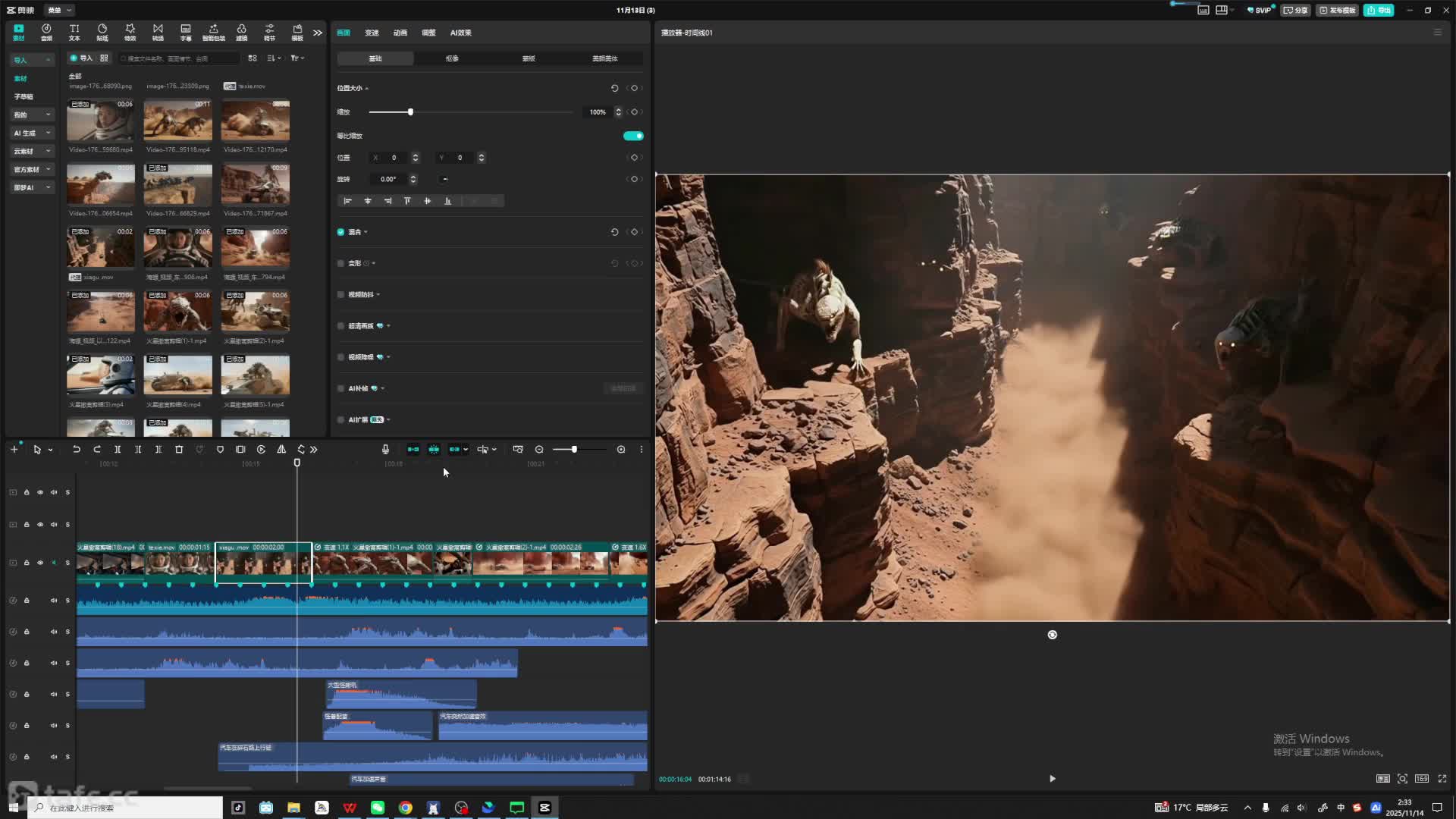
Task: Toggle the uniform scale switch off
Action: 632,136
